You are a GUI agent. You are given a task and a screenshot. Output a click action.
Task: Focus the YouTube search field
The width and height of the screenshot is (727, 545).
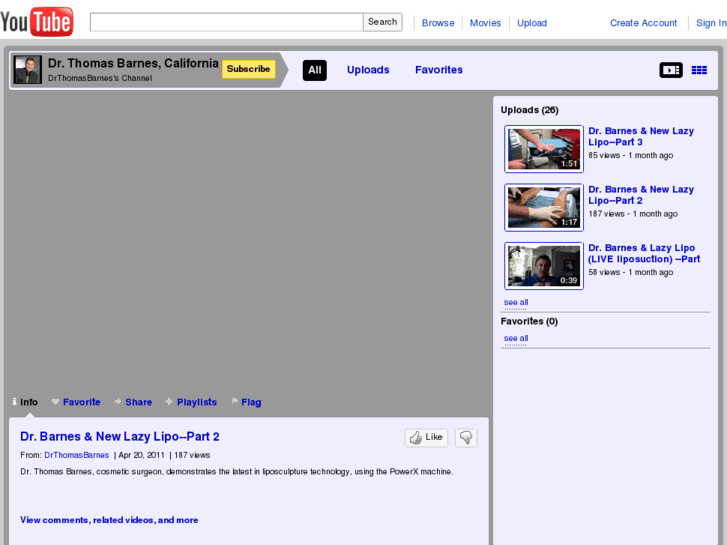point(226,22)
